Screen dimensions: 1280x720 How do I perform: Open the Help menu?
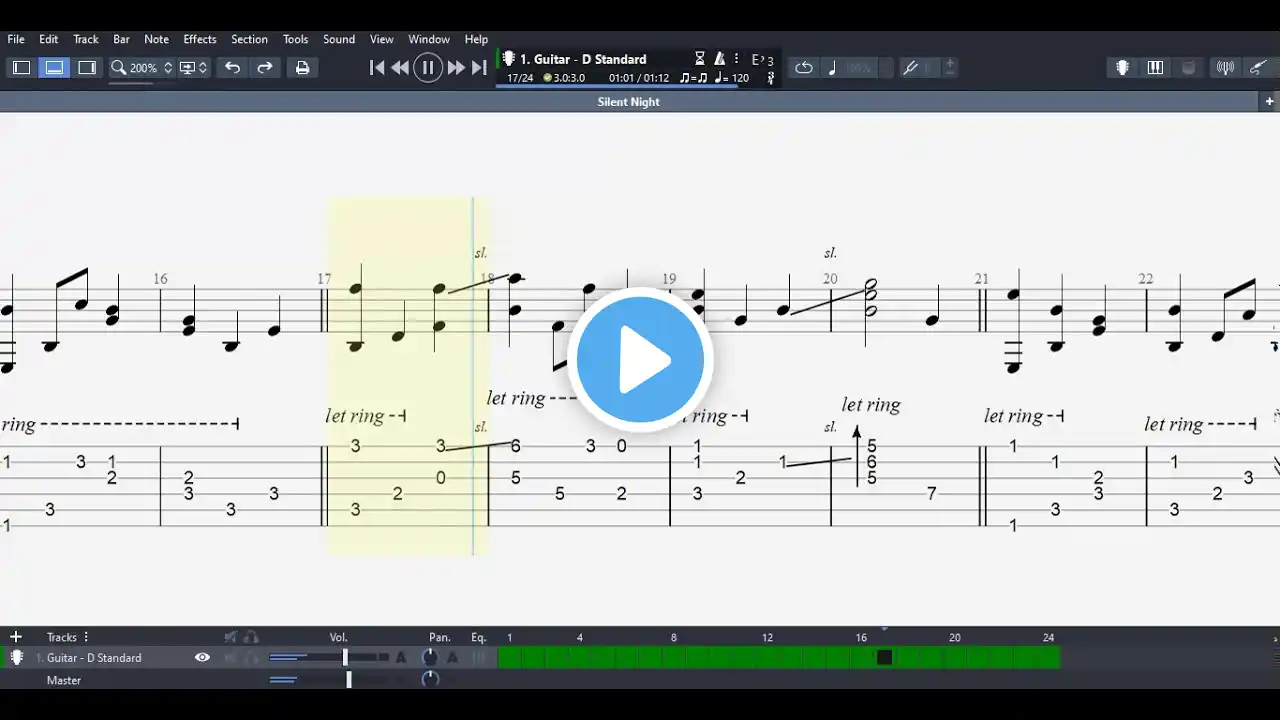point(476,39)
